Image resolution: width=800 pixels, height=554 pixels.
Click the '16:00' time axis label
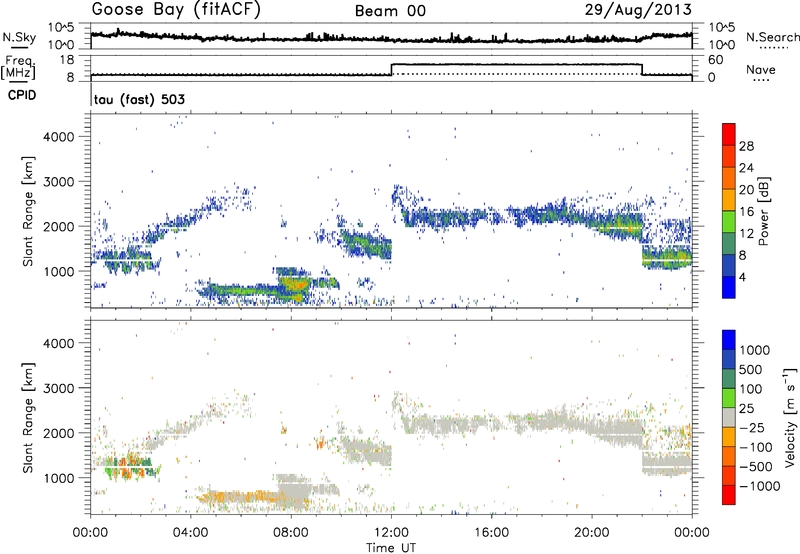(x=491, y=532)
